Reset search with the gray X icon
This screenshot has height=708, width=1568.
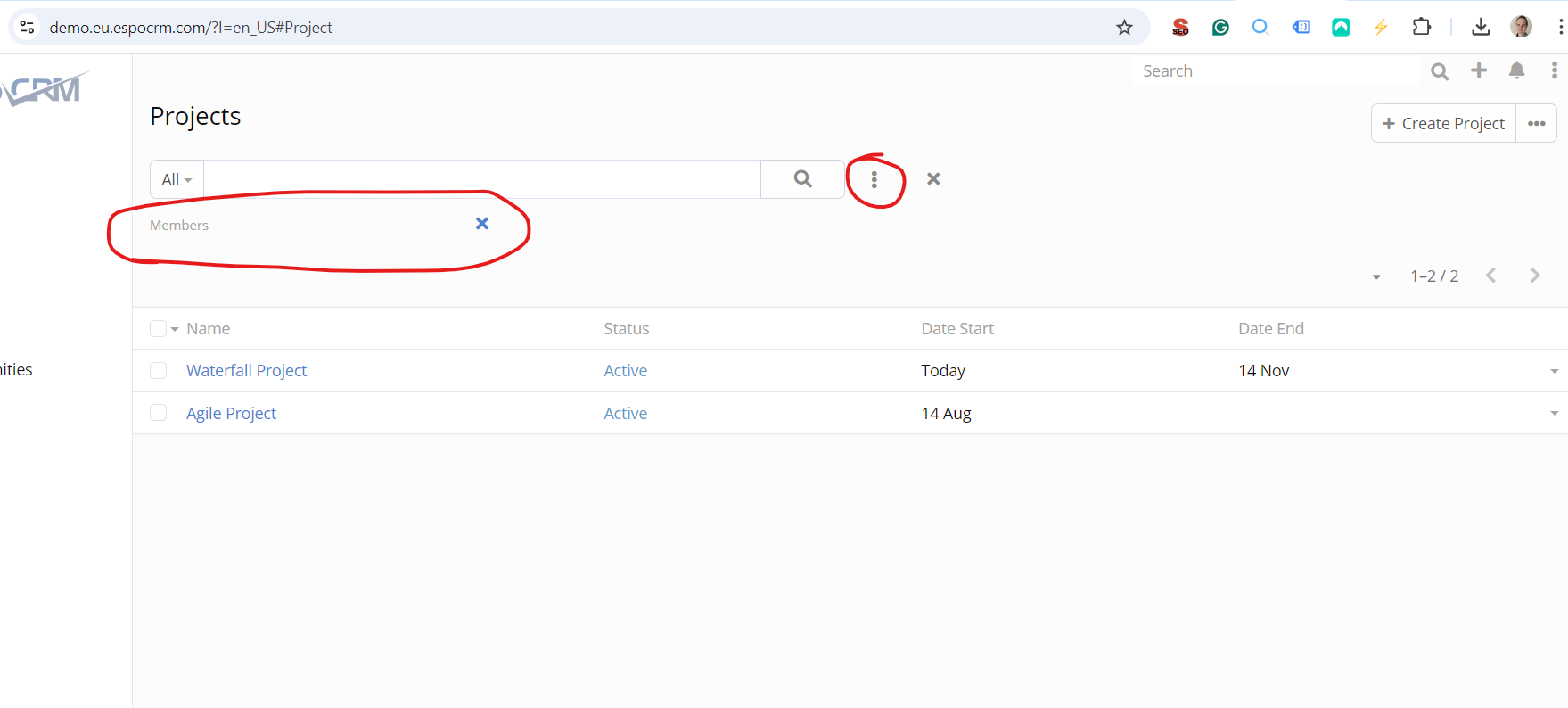coord(933,179)
